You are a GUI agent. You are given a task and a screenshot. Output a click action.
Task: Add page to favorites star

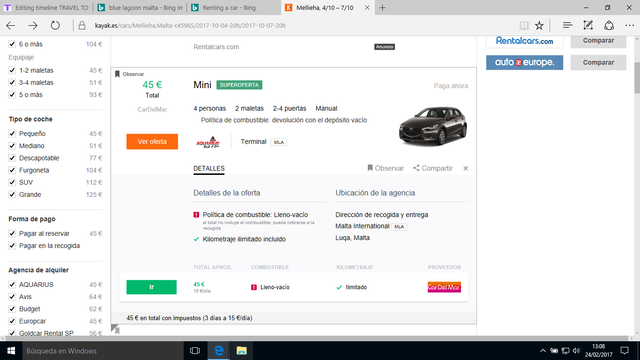(539, 25)
